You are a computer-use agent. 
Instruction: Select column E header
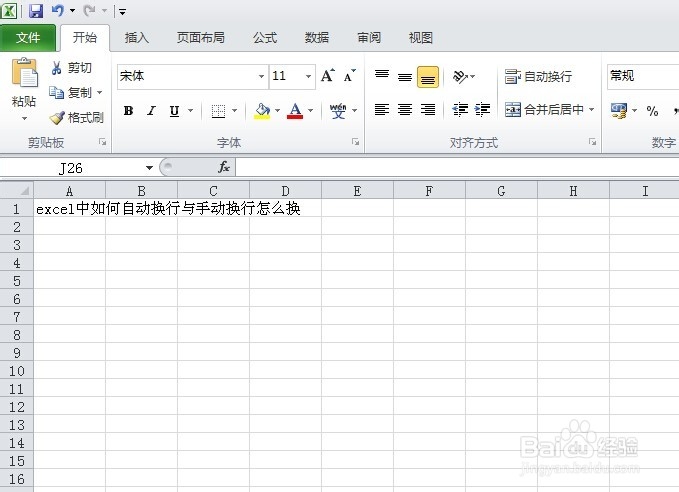357,191
